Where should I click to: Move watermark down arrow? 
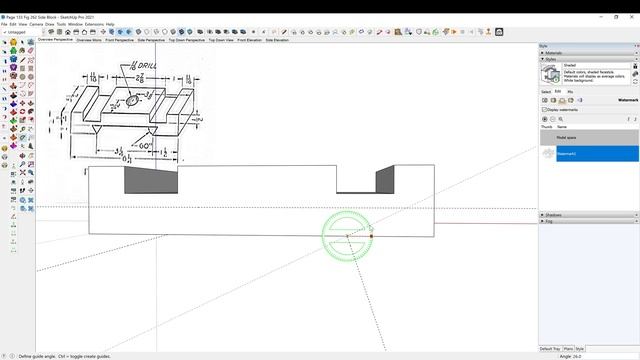635,119
